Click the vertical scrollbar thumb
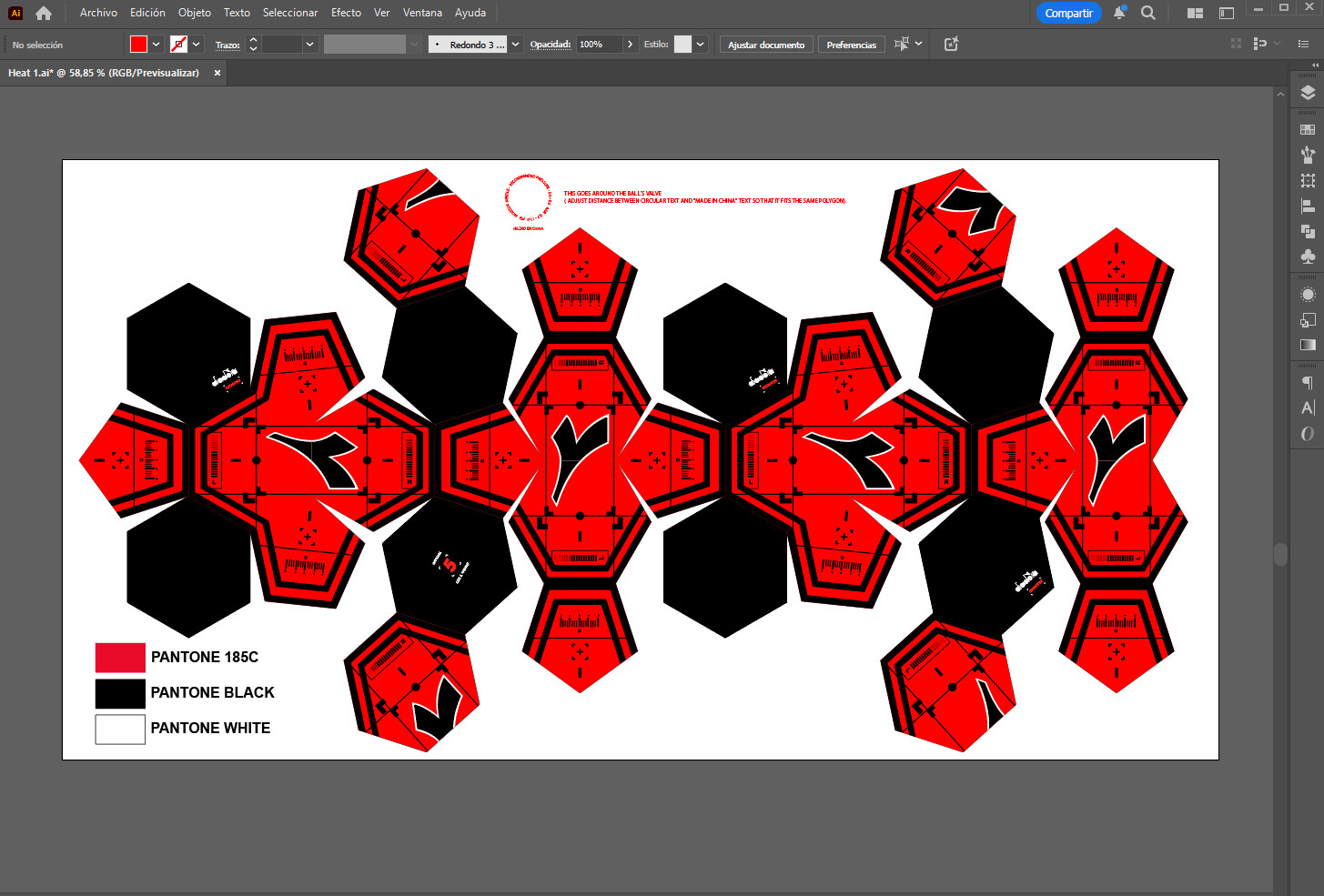The image size is (1324, 896). click(x=1280, y=554)
